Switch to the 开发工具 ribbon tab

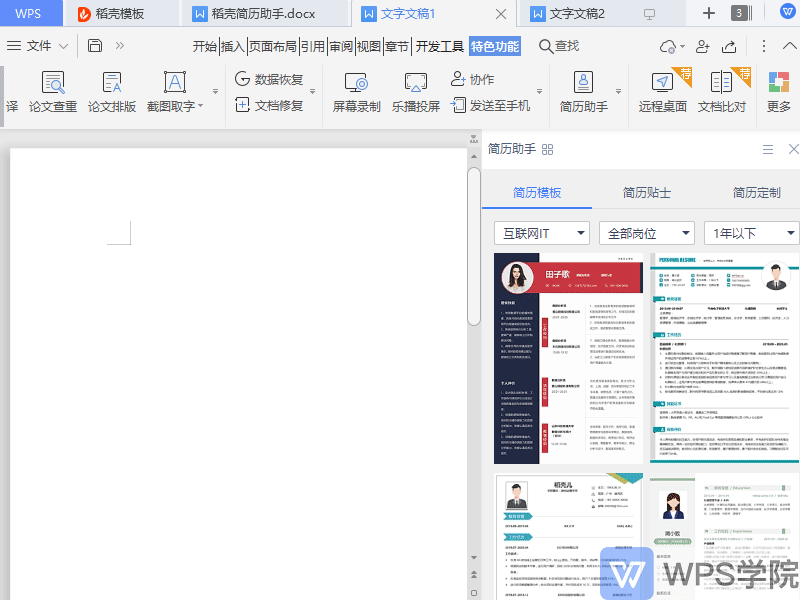pos(439,46)
